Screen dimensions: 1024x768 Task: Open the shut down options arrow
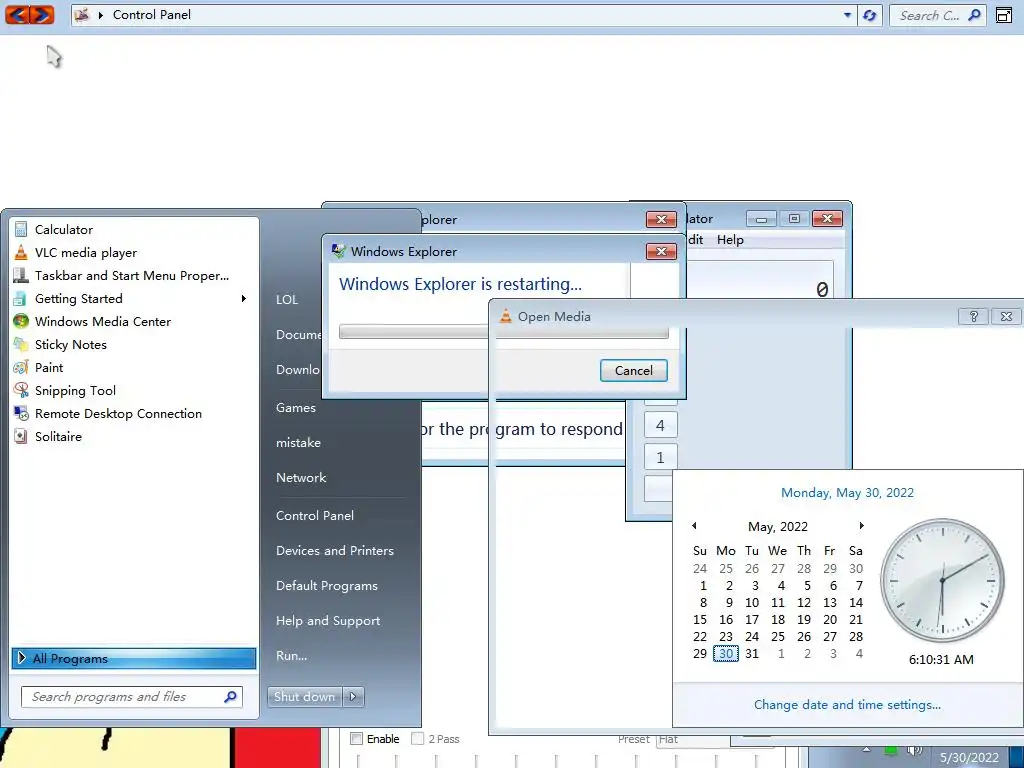(353, 697)
